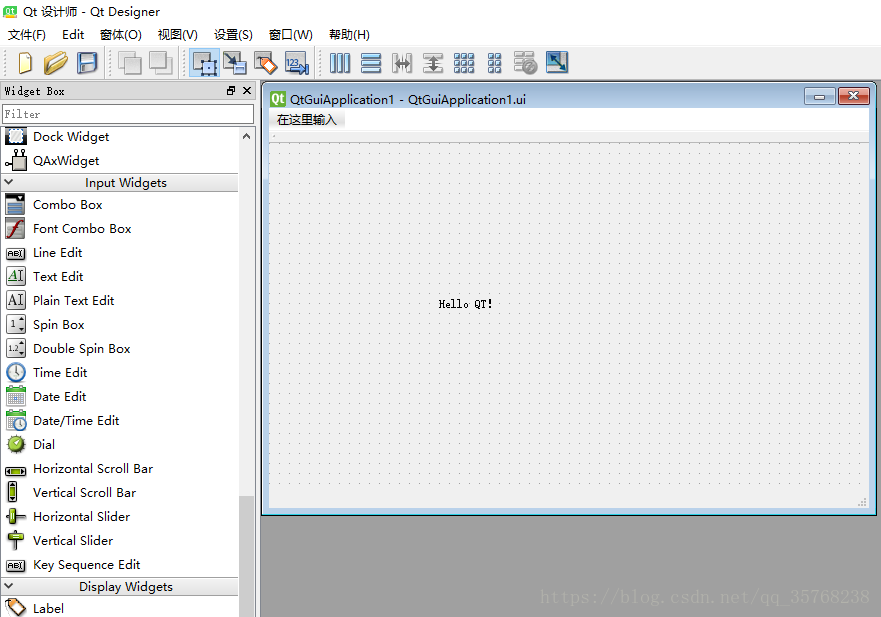Pick the Plain Text Edit widget
Image resolution: width=881 pixels, height=617 pixels.
point(121,301)
